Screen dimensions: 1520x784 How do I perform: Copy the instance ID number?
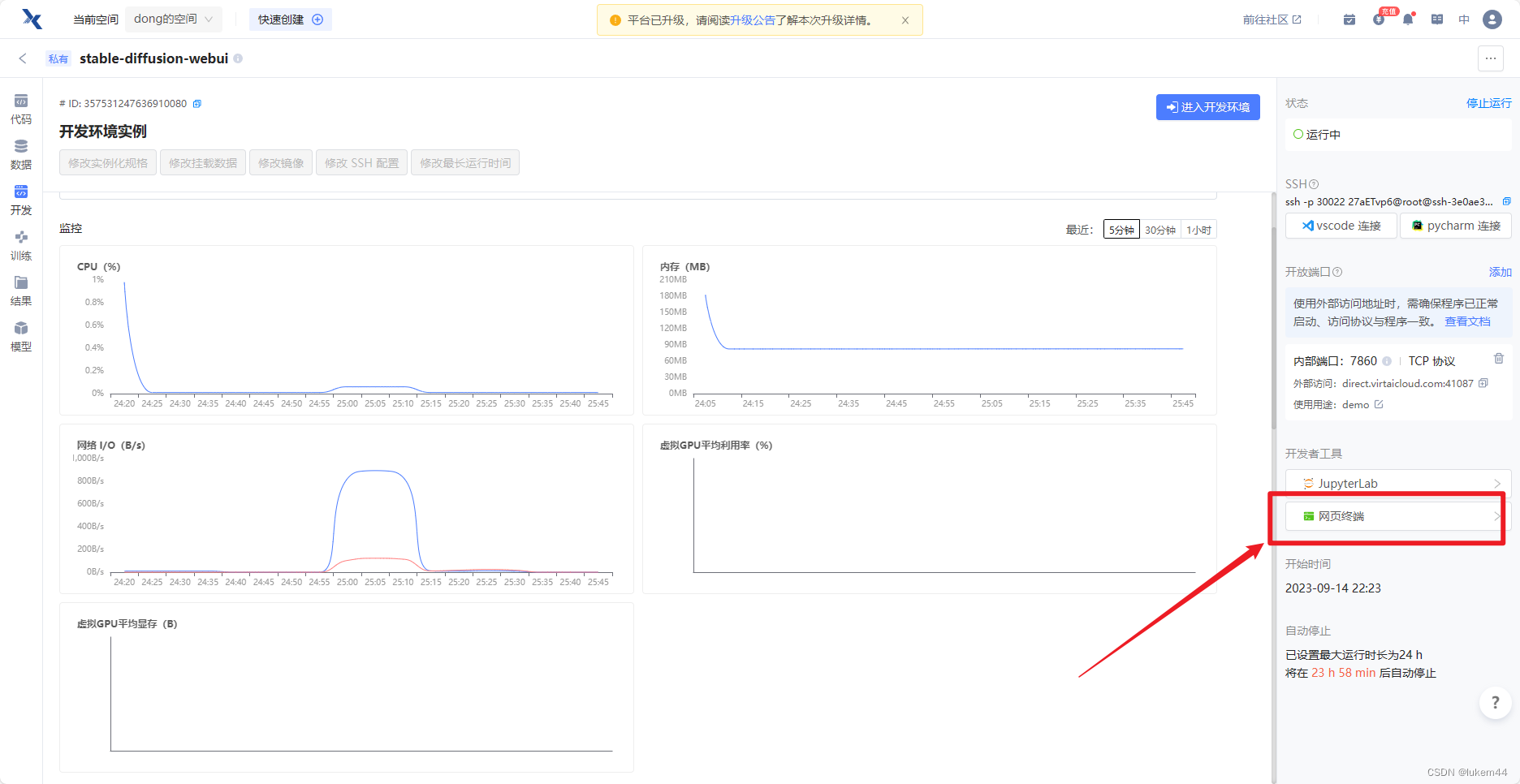pyautogui.click(x=196, y=104)
